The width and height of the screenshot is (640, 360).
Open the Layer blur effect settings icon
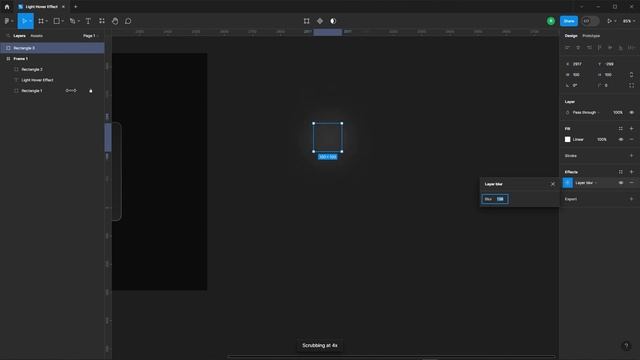coord(568,183)
